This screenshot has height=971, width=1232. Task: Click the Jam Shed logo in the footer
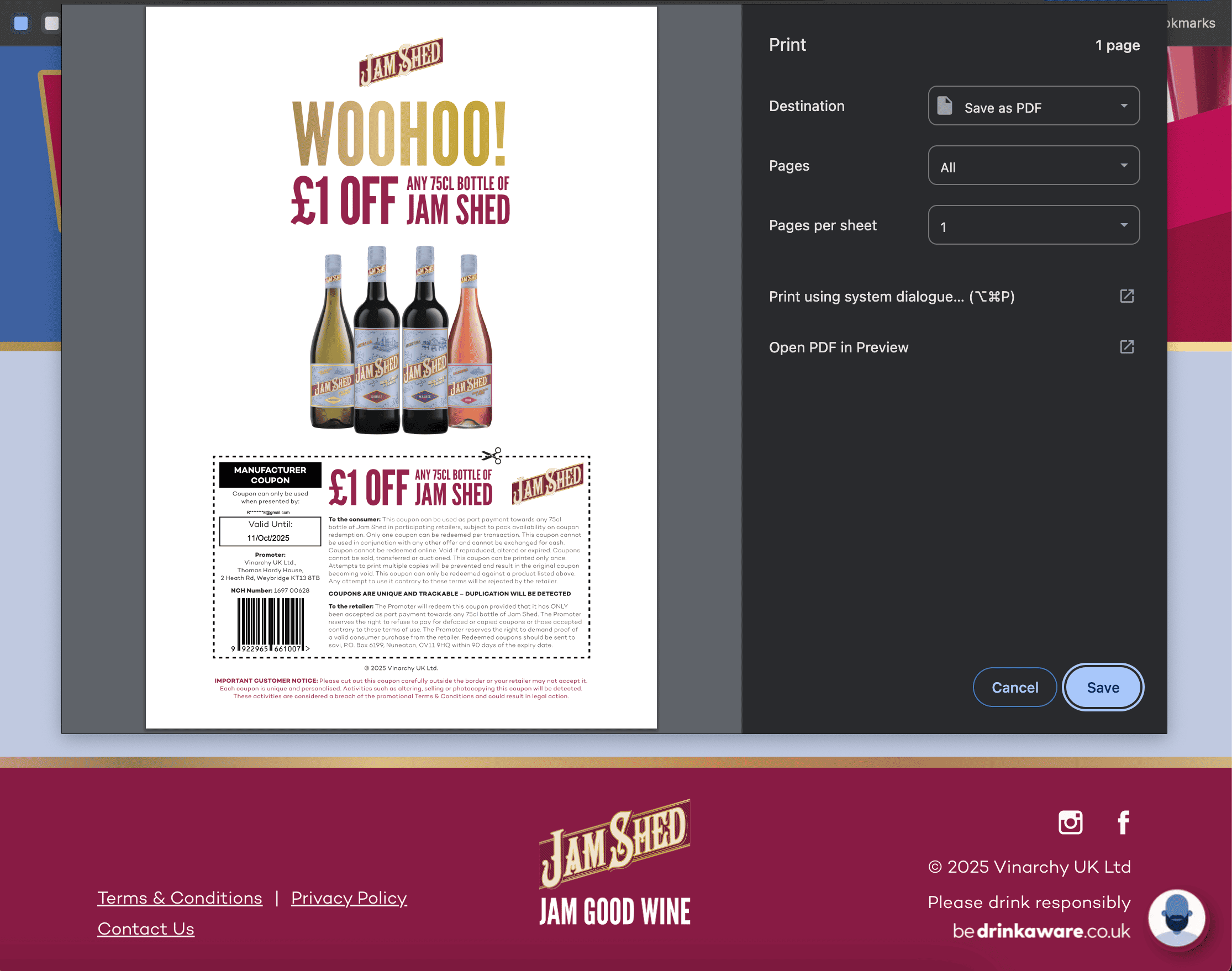click(615, 844)
